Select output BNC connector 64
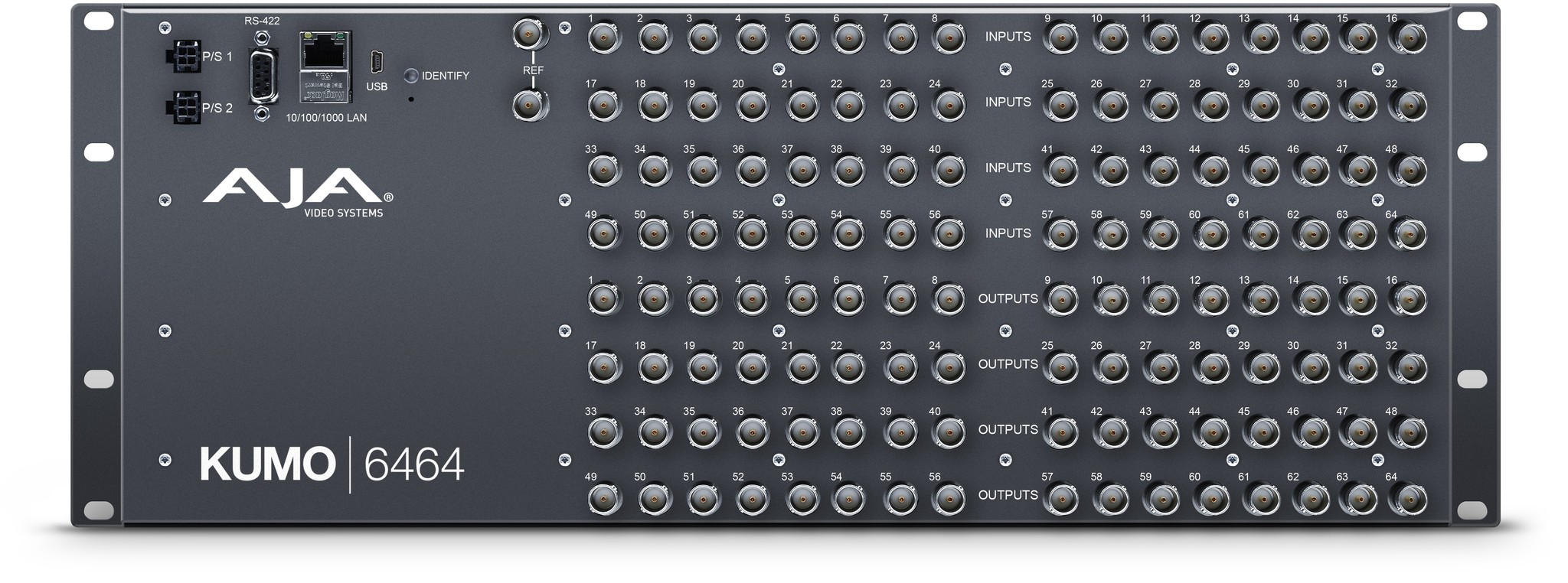Image resolution: width=1568 pixels, height=583 pixels. [x=1408, y=496]
